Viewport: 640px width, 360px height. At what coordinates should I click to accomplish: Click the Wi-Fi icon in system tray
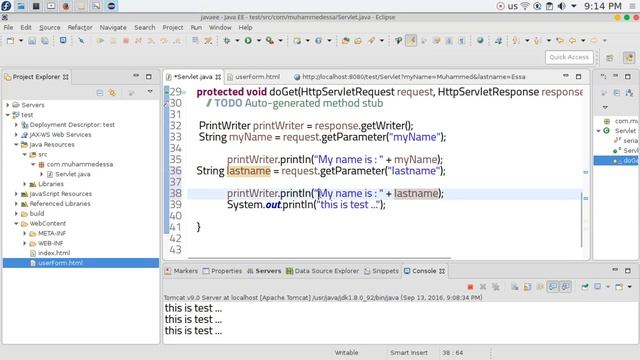[525, 6]
